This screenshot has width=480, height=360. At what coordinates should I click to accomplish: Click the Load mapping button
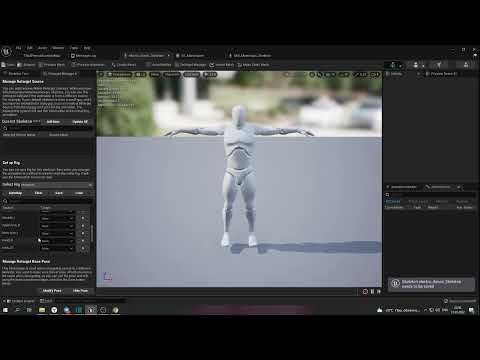coord(79,193)
